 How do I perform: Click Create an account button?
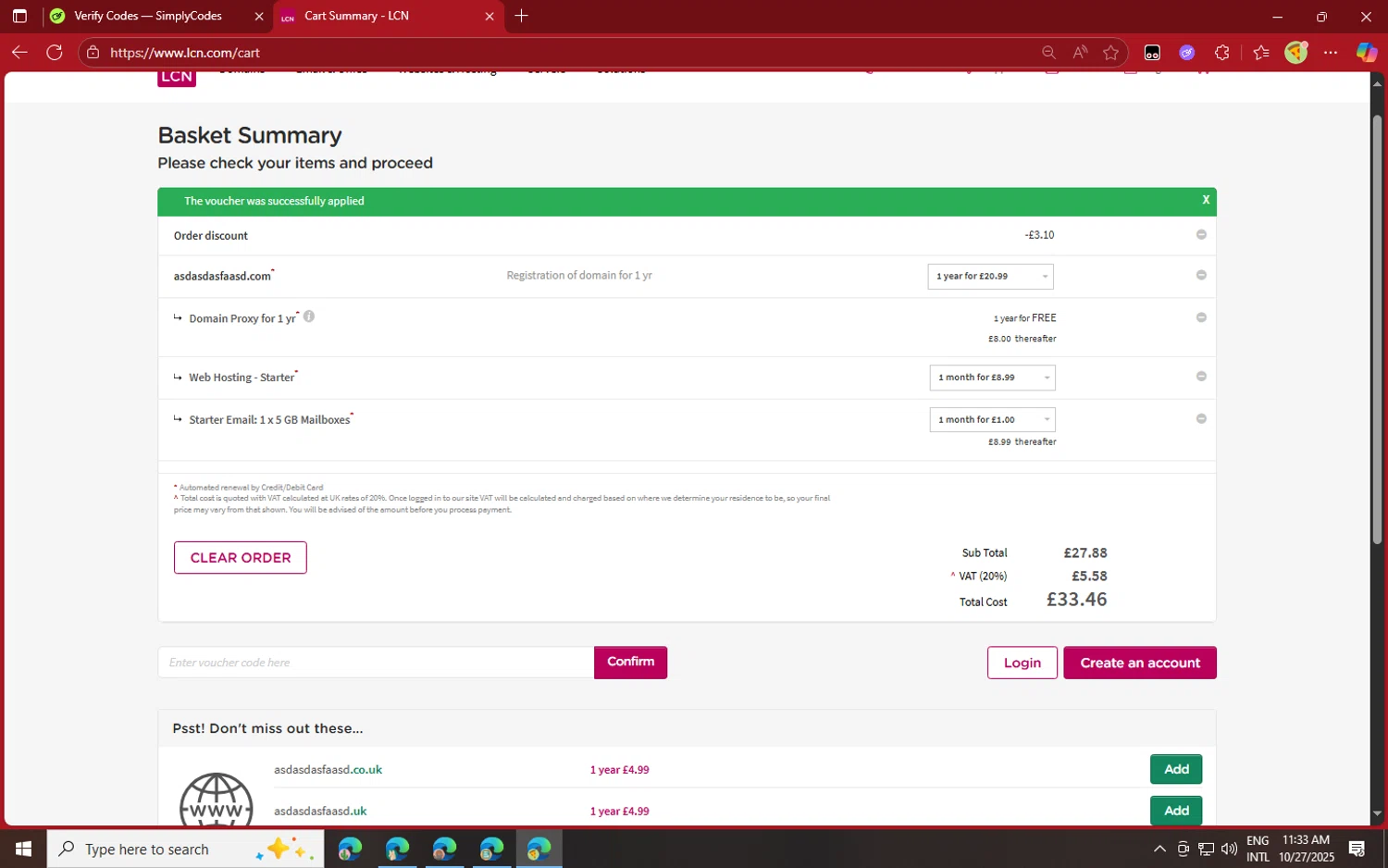pyautogui.click(x=1140, y=663)
